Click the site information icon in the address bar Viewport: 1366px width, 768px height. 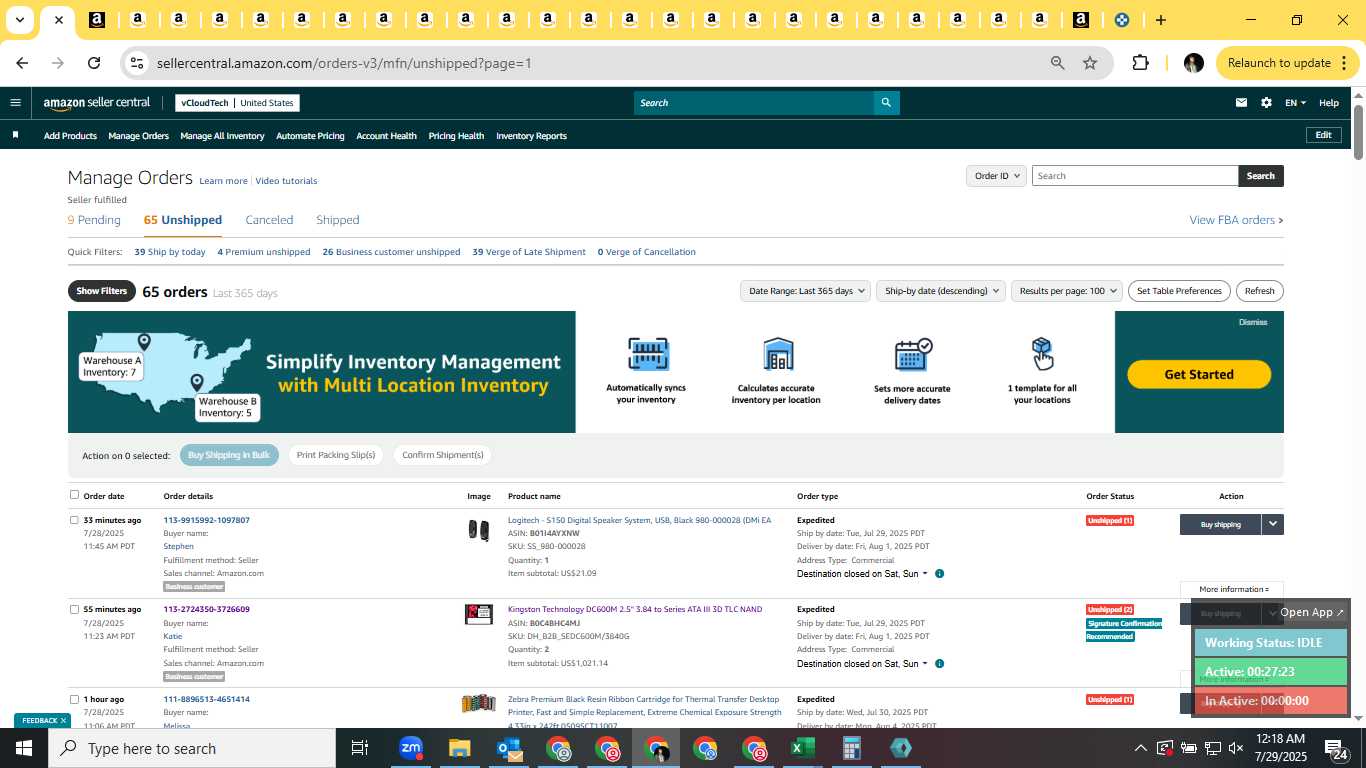136,63
